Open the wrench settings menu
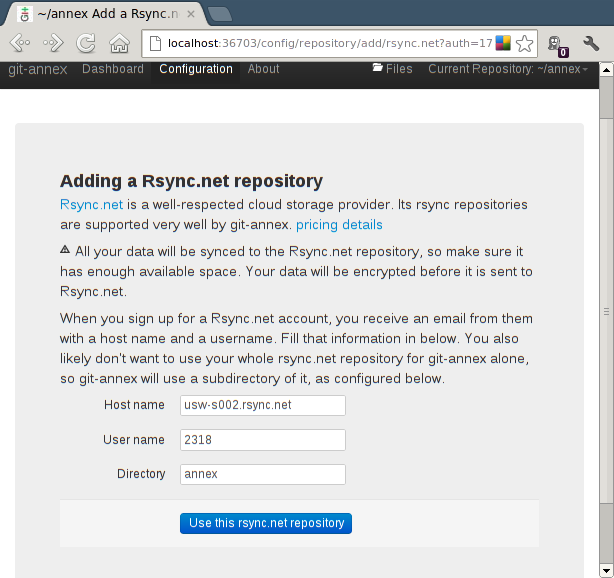 point(591,43)
